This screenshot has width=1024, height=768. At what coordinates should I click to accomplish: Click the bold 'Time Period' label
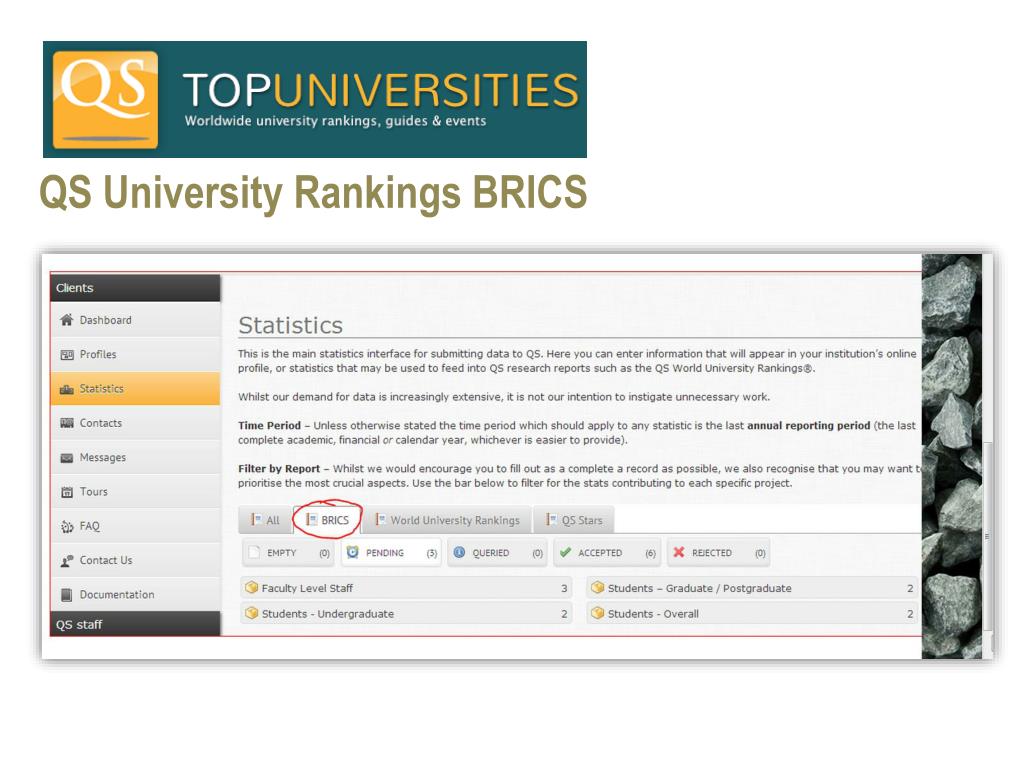[269, 425]
